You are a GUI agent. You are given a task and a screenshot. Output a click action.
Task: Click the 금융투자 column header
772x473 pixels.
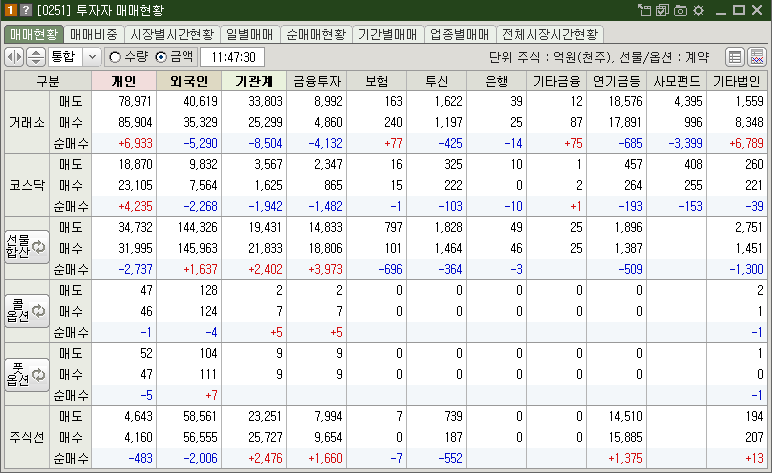pyautogui.click(x=317, y=81)
